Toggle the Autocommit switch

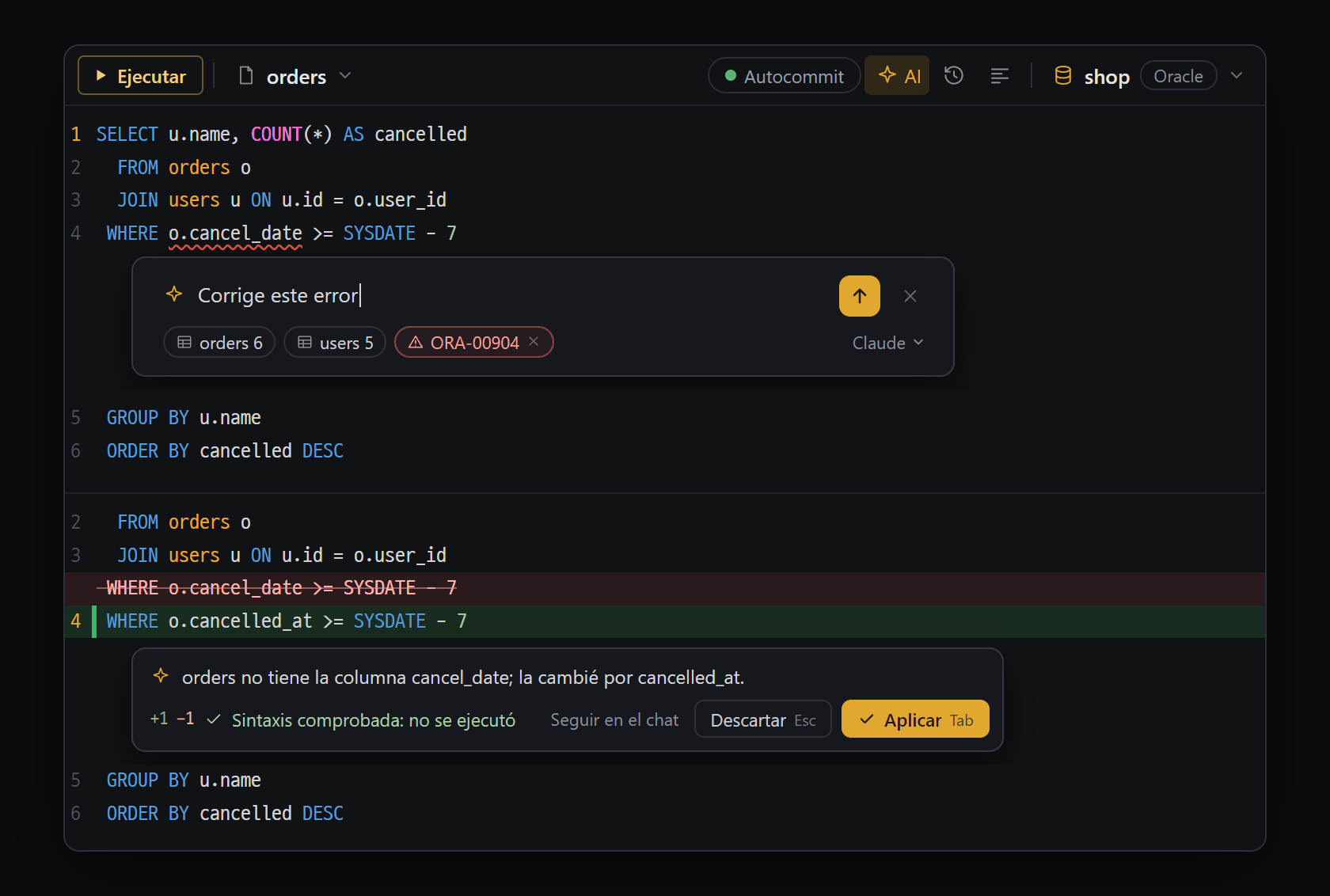tap(784, 76)
